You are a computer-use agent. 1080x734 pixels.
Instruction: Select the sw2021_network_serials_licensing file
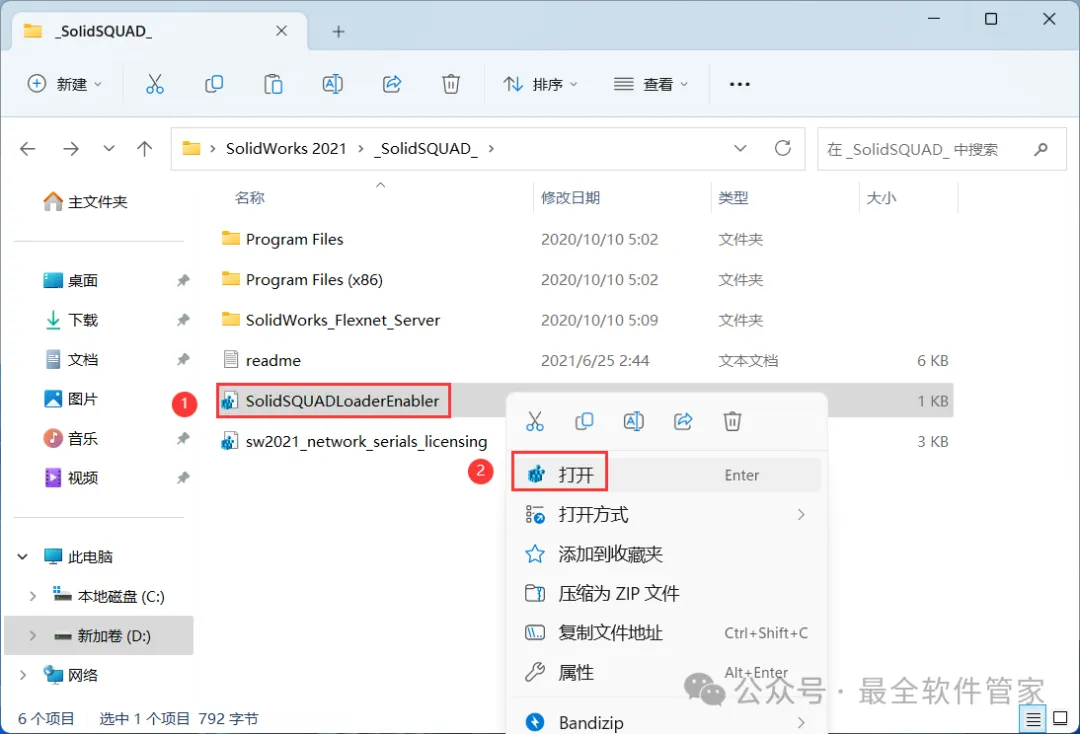point(366,441)
